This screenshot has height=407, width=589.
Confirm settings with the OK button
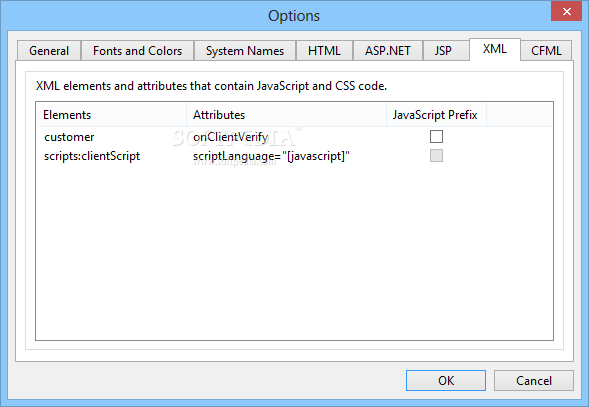pos(446,380)
